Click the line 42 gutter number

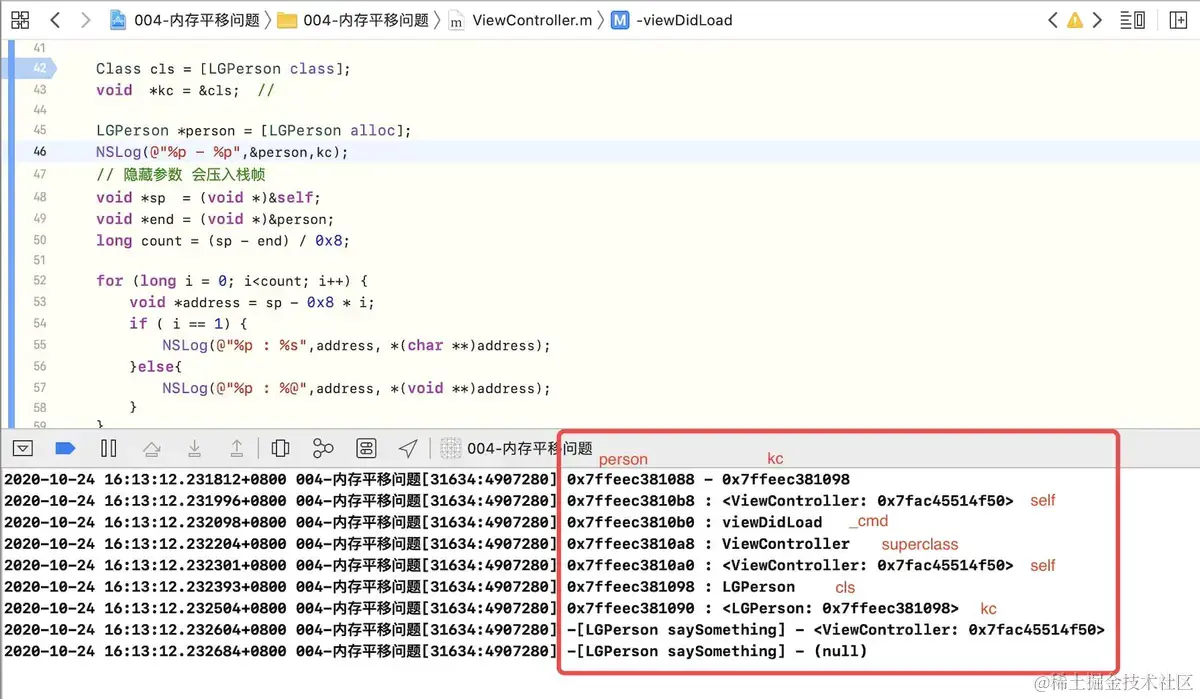pyautogui.click(x=39, y=68)
